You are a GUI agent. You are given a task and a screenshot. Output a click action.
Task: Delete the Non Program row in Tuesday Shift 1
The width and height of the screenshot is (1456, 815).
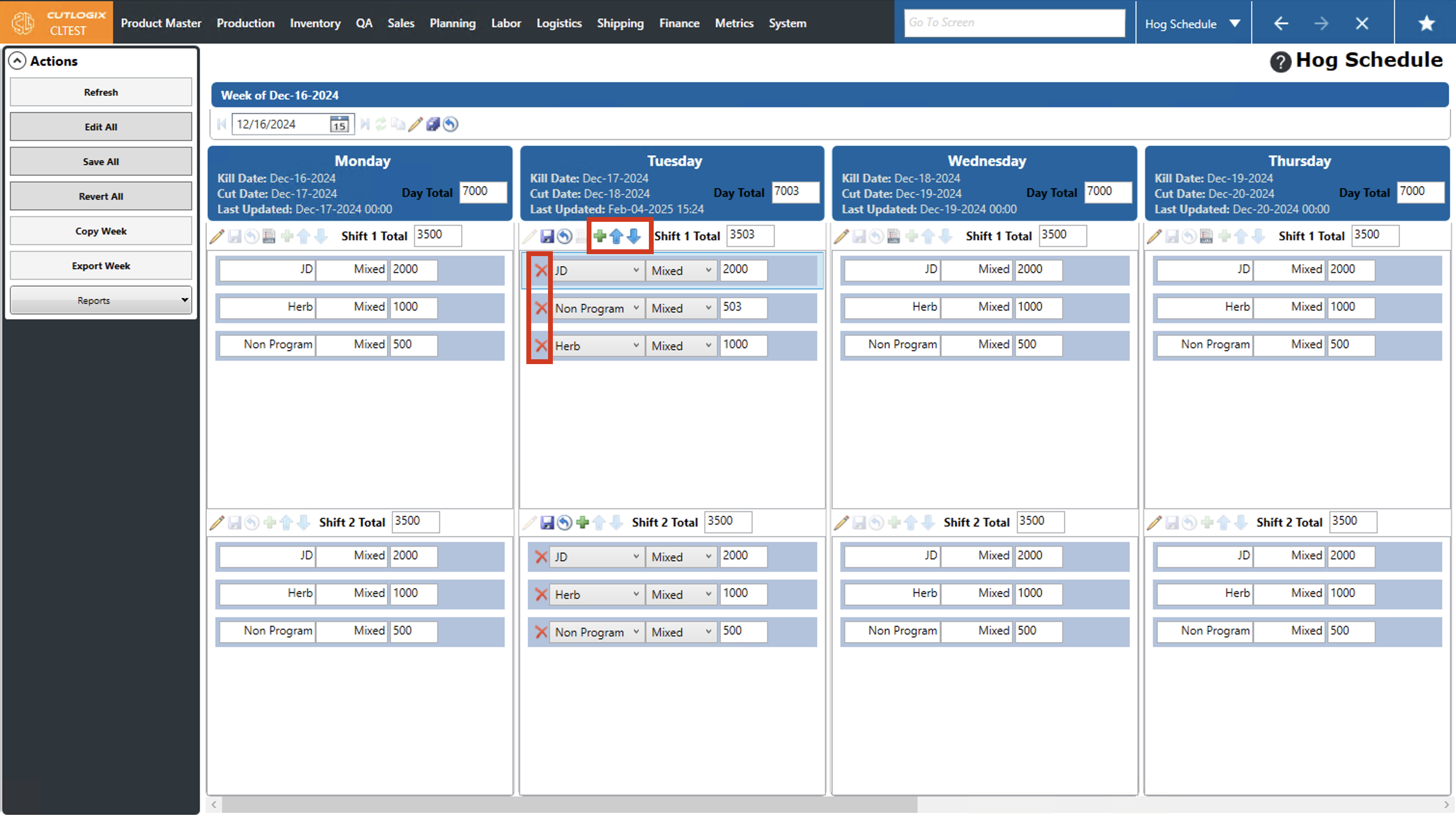541,308
